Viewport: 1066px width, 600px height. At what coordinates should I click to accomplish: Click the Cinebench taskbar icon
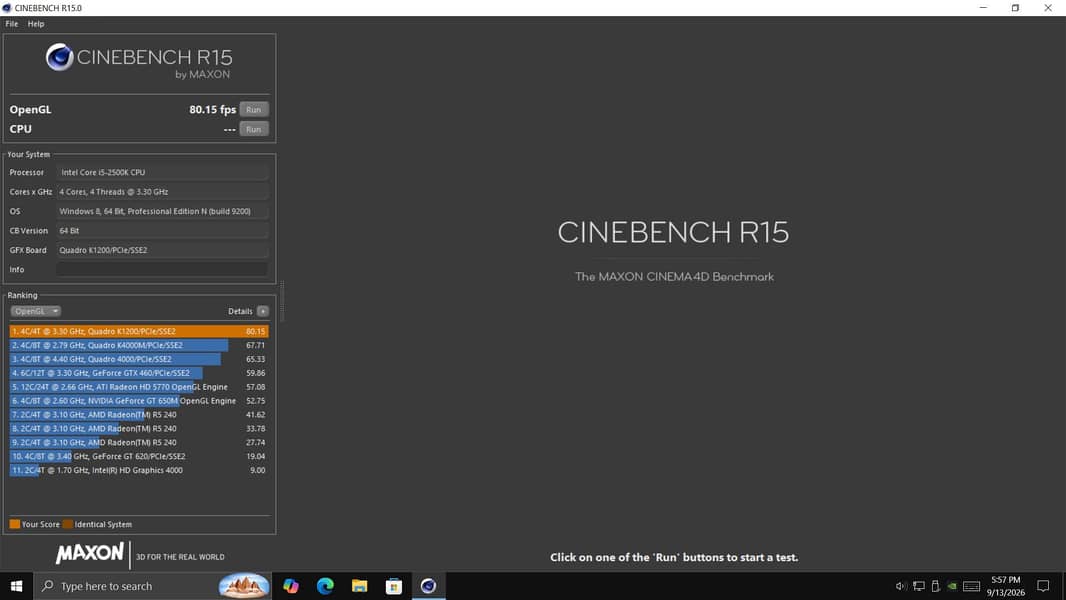[x=428, y=586]
